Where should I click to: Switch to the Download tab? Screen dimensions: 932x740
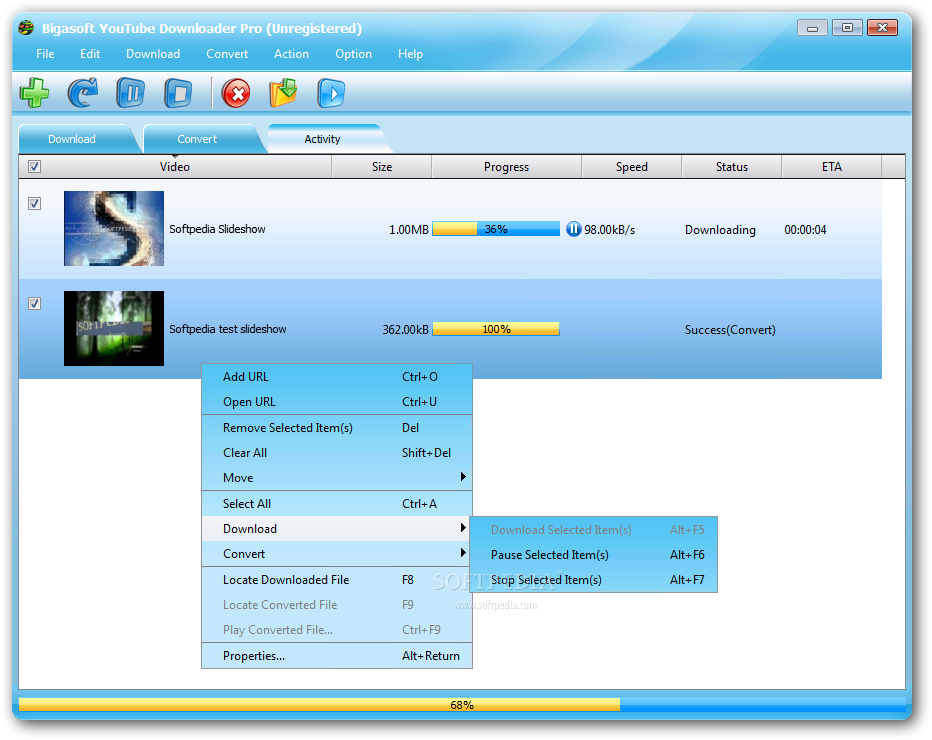72,139
